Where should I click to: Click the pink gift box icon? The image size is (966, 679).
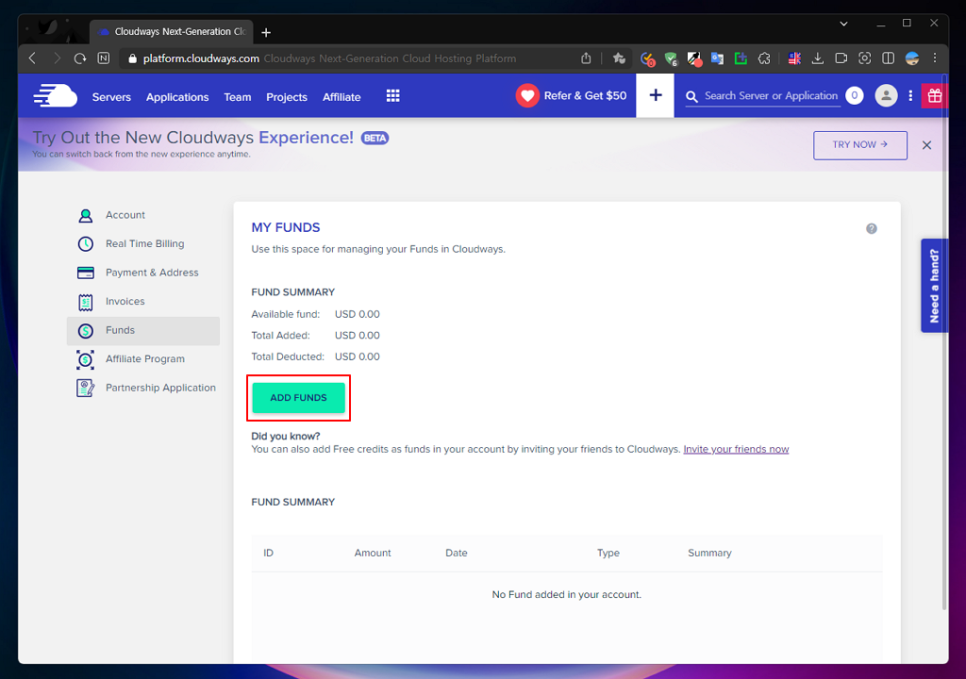point(935,96)
